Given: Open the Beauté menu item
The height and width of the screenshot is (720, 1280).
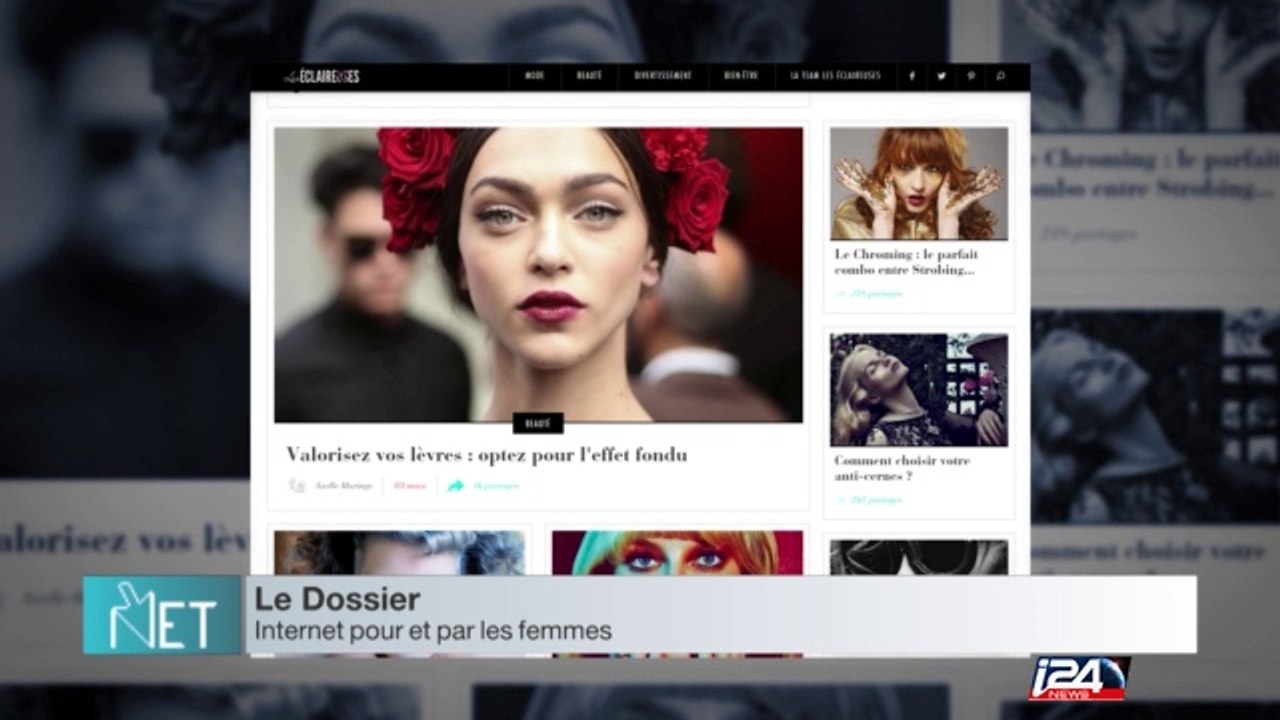Looking at the screenshot, I should (589, 76).
